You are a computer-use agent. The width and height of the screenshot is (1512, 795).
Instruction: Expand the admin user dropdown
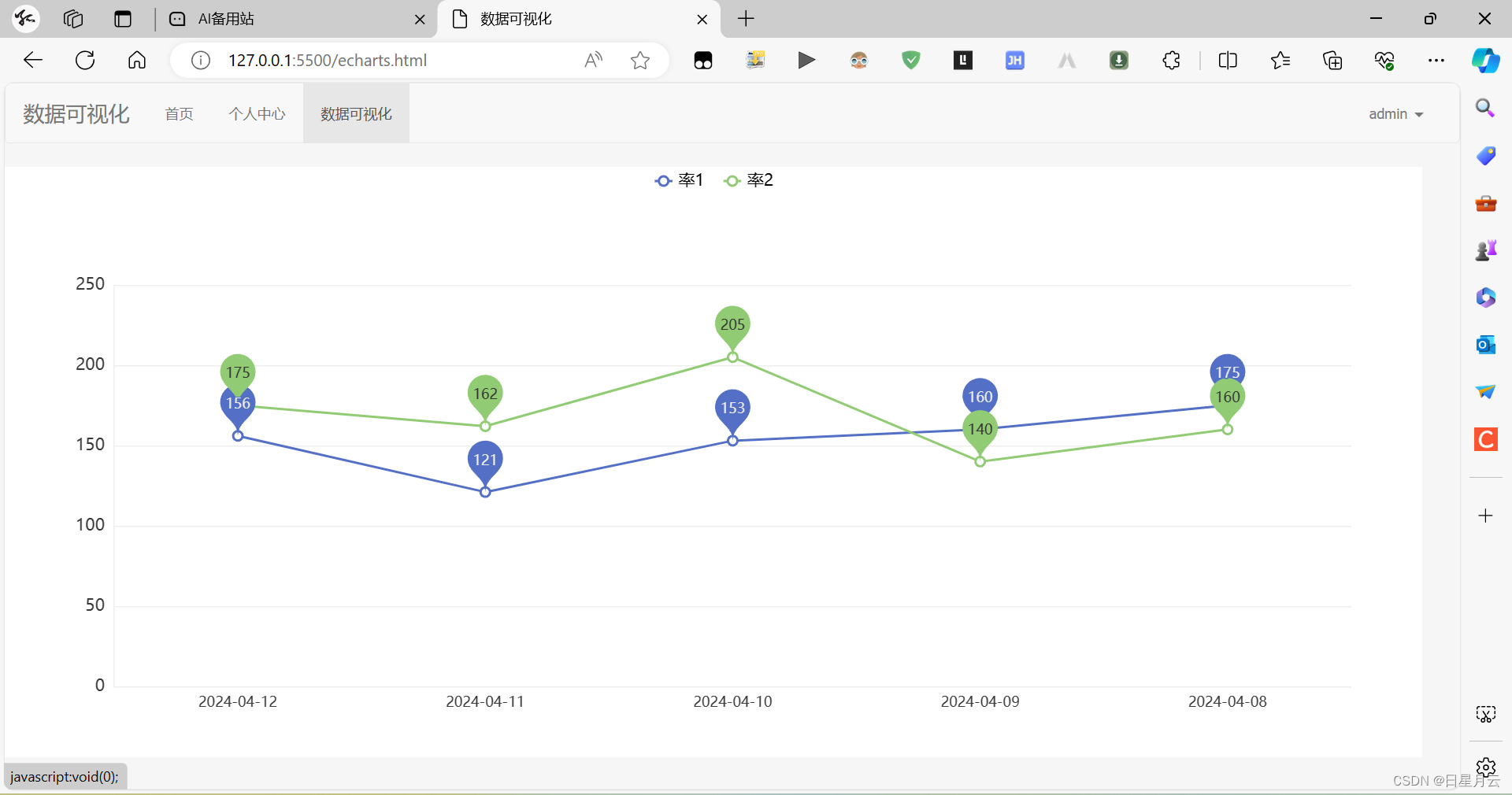(x=1395, y=114)
